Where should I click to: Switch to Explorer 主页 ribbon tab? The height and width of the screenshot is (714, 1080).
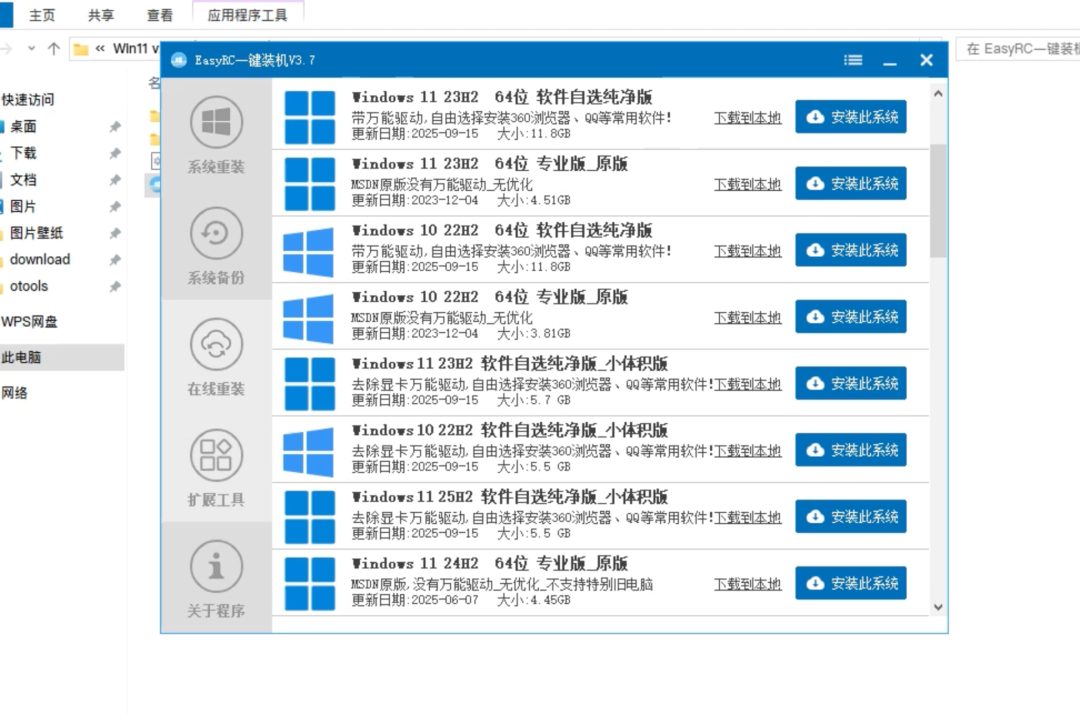42,14
